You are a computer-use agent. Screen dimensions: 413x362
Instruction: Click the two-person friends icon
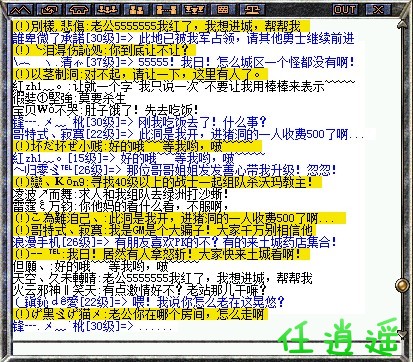(x=136, y=9)
